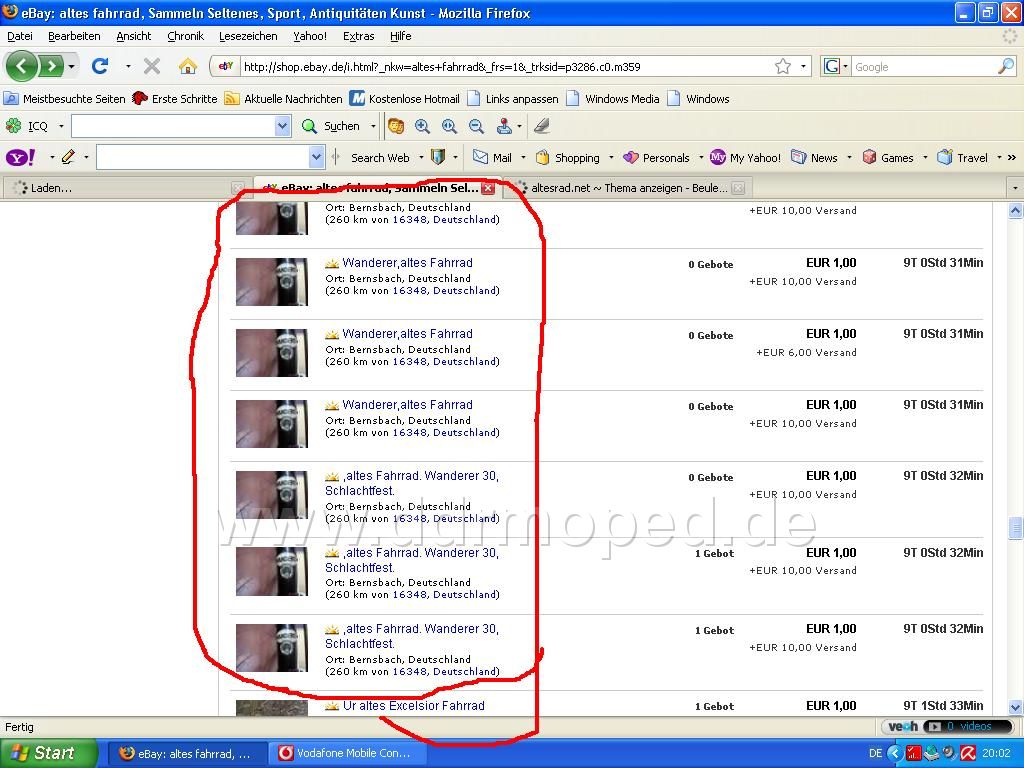Open the Ur altes Excelsior Fahrrad listing
This screenshot has width=1024, height=768.
(413, 706)
